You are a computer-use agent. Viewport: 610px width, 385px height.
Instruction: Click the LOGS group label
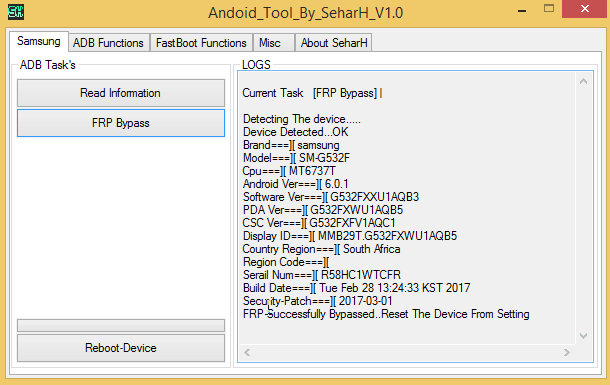click(x=256, y=65)
